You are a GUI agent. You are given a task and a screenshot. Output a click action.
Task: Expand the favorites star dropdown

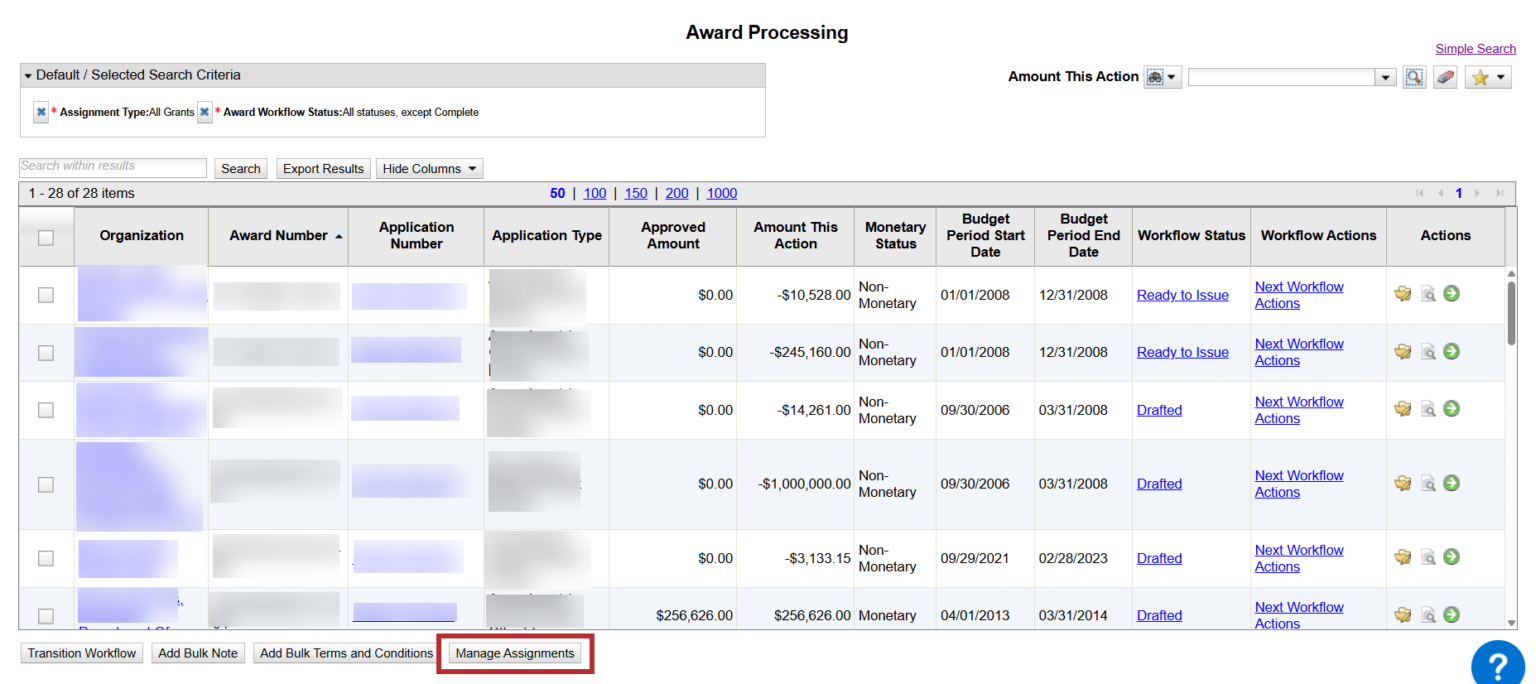pos(1487,77)
